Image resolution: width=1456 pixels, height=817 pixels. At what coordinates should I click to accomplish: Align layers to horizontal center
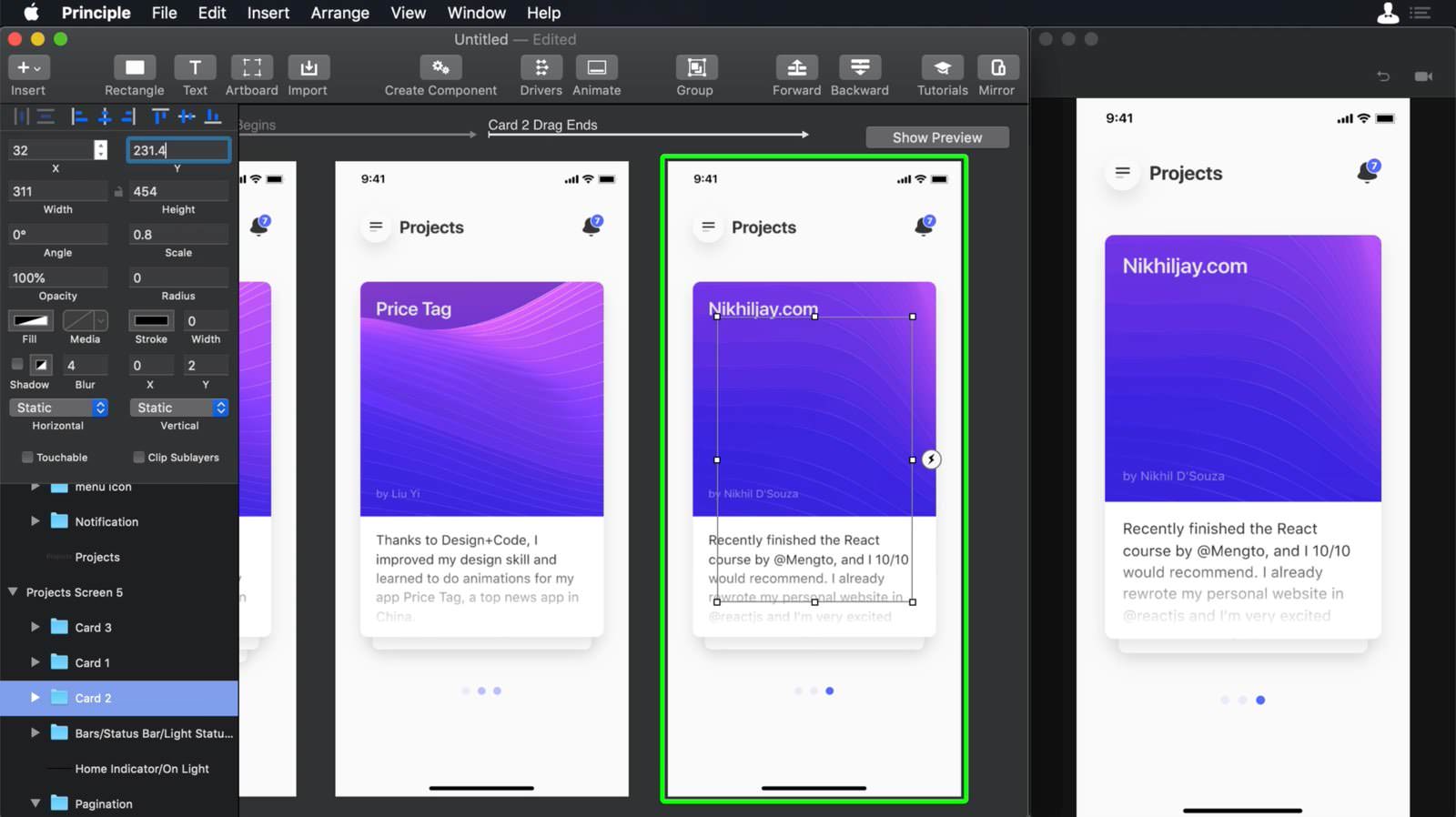point(105,116)
